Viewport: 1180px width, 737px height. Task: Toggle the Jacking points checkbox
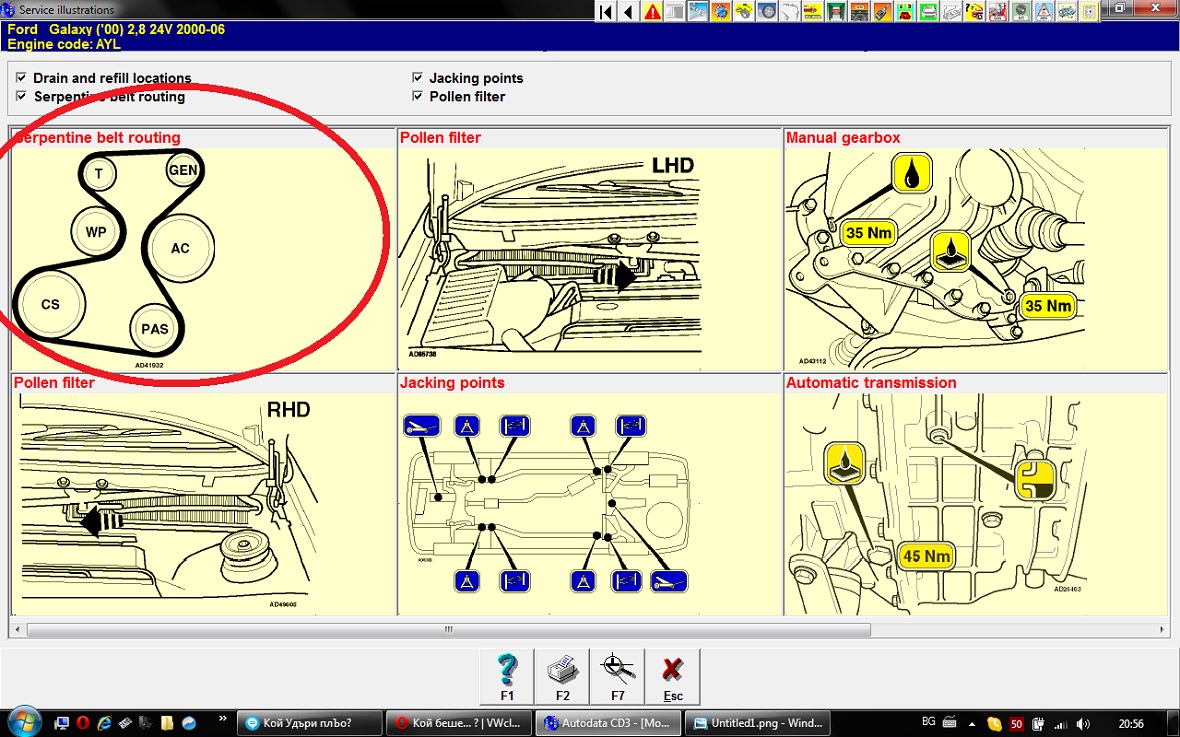coord(417,78)
